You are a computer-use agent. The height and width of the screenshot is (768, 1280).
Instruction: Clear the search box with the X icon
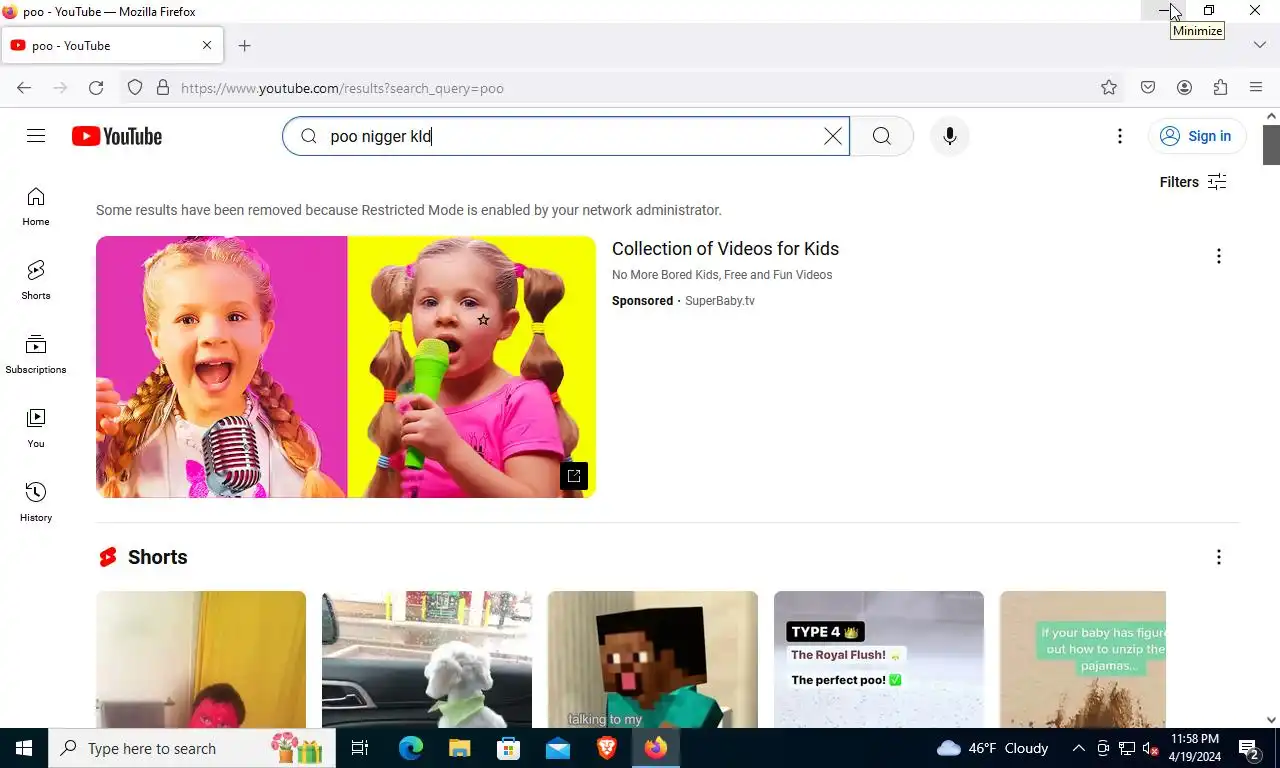tap(832, 136)
